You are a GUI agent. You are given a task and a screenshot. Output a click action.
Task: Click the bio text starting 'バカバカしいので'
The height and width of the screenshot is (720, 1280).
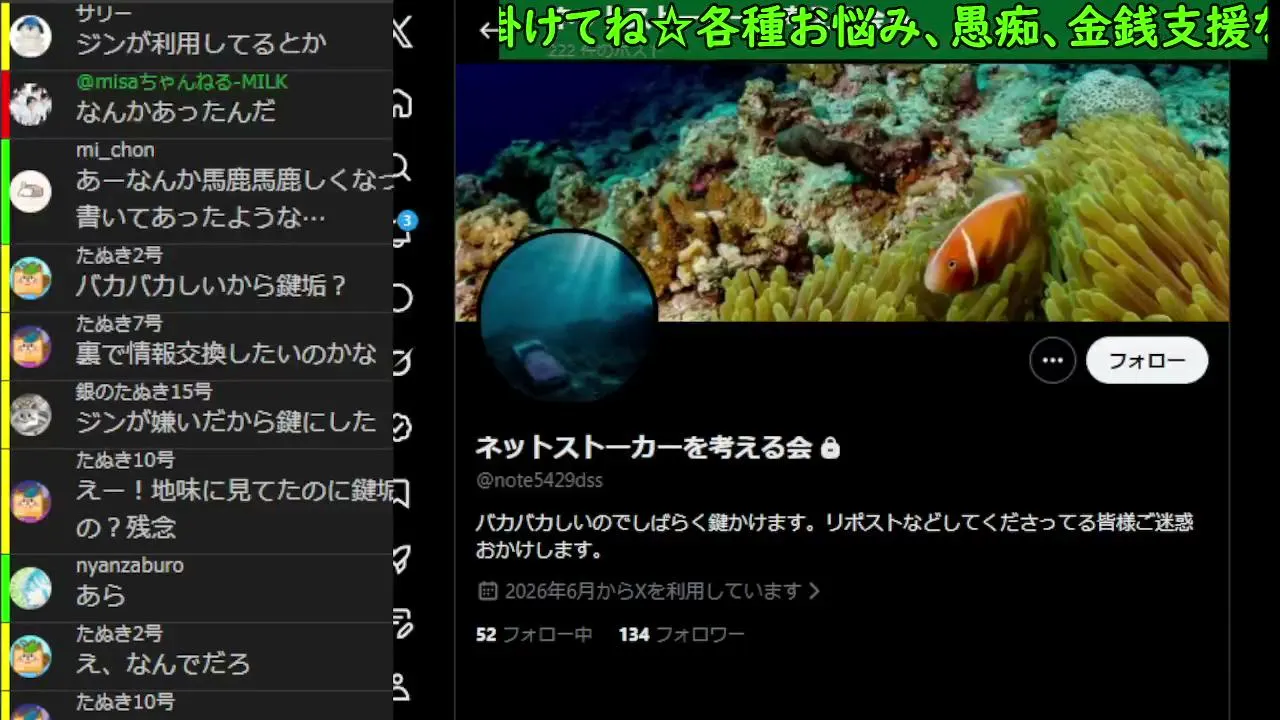834,536
